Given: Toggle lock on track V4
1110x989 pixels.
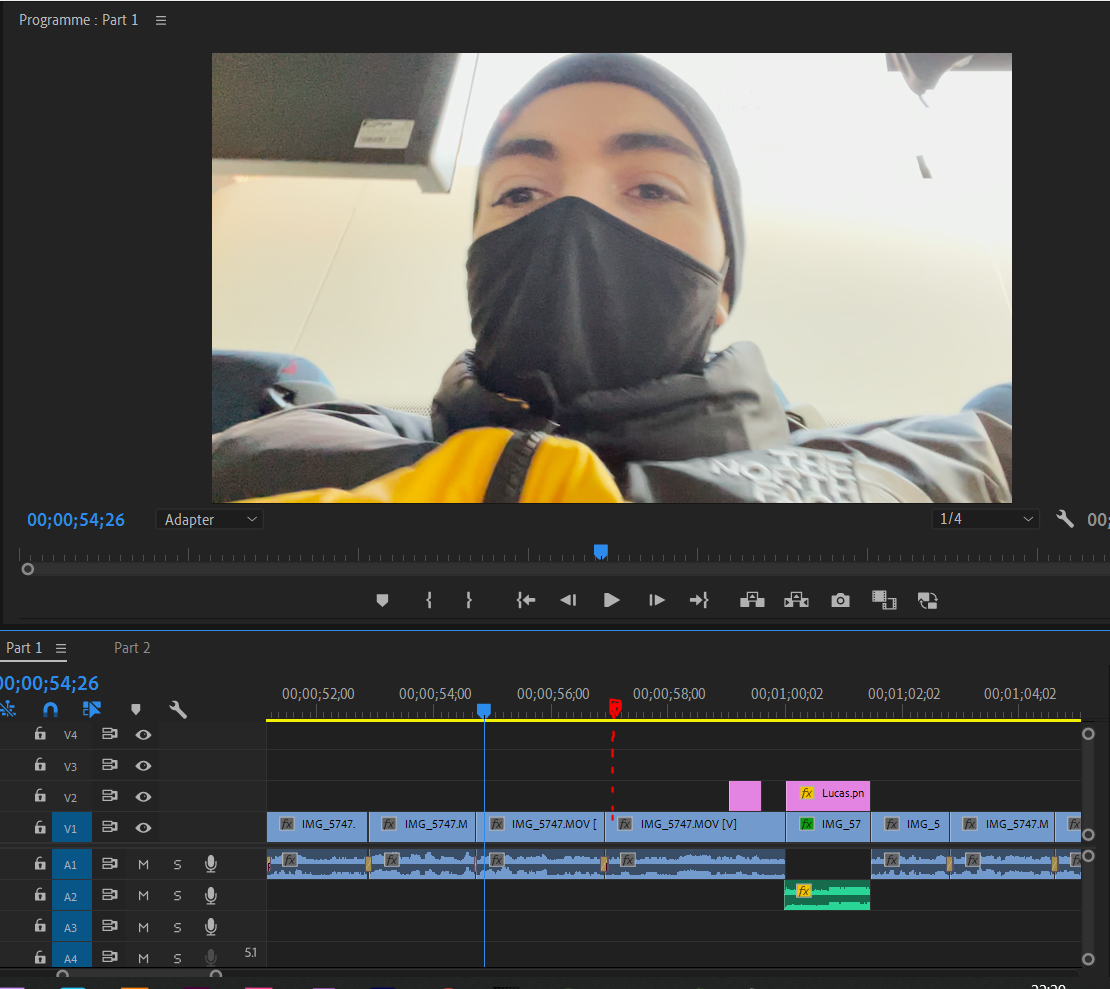Looking at the screenshot, I should [x=40, y=734].
